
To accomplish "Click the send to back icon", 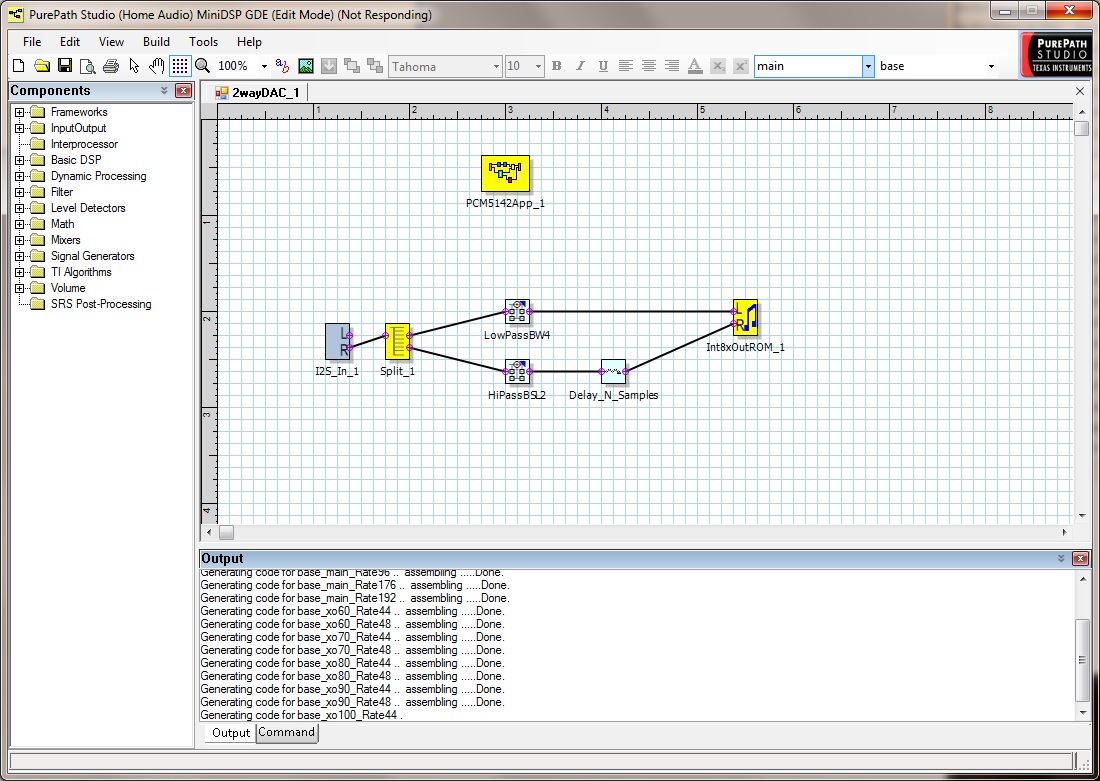I will tap(375, 66).
